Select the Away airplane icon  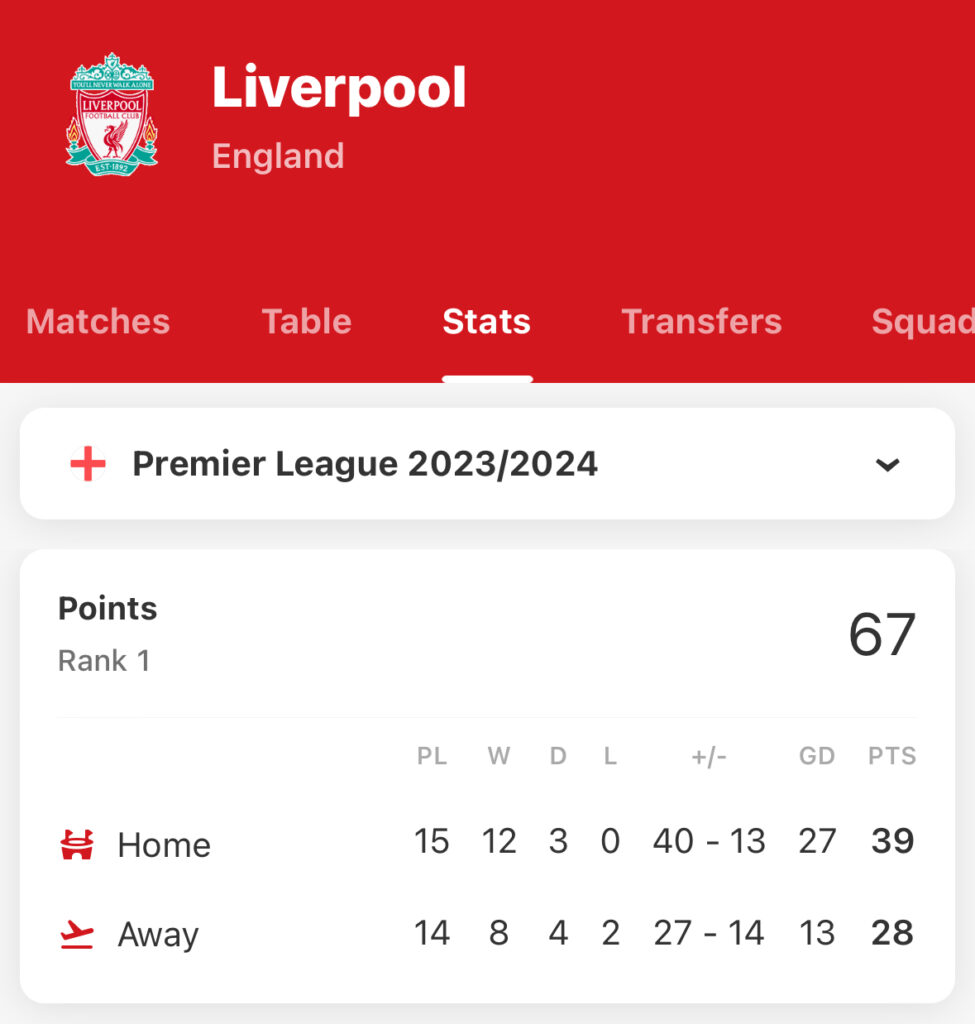77,934
